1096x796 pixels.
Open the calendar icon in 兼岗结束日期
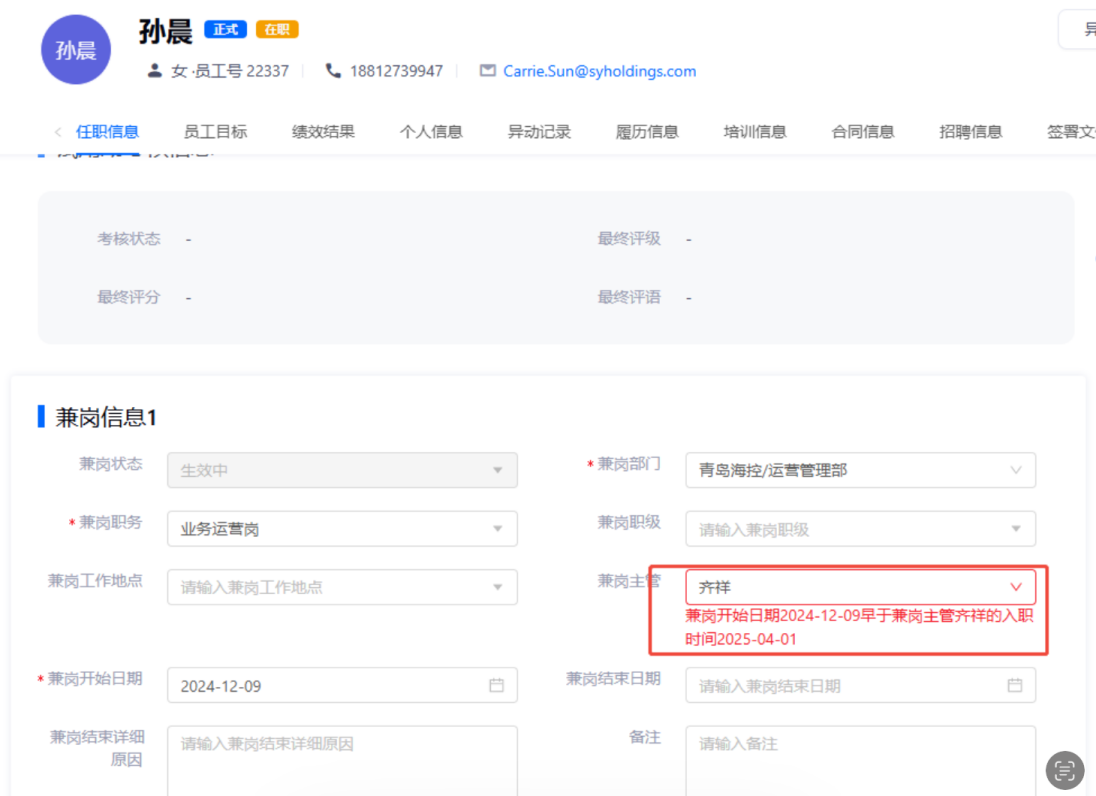click(x=1015, y=686)
